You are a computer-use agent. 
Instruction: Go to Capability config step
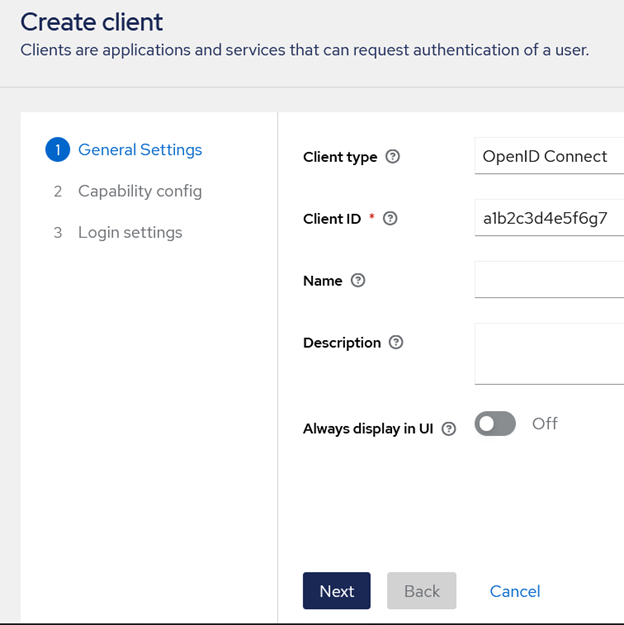pos(128,191)
